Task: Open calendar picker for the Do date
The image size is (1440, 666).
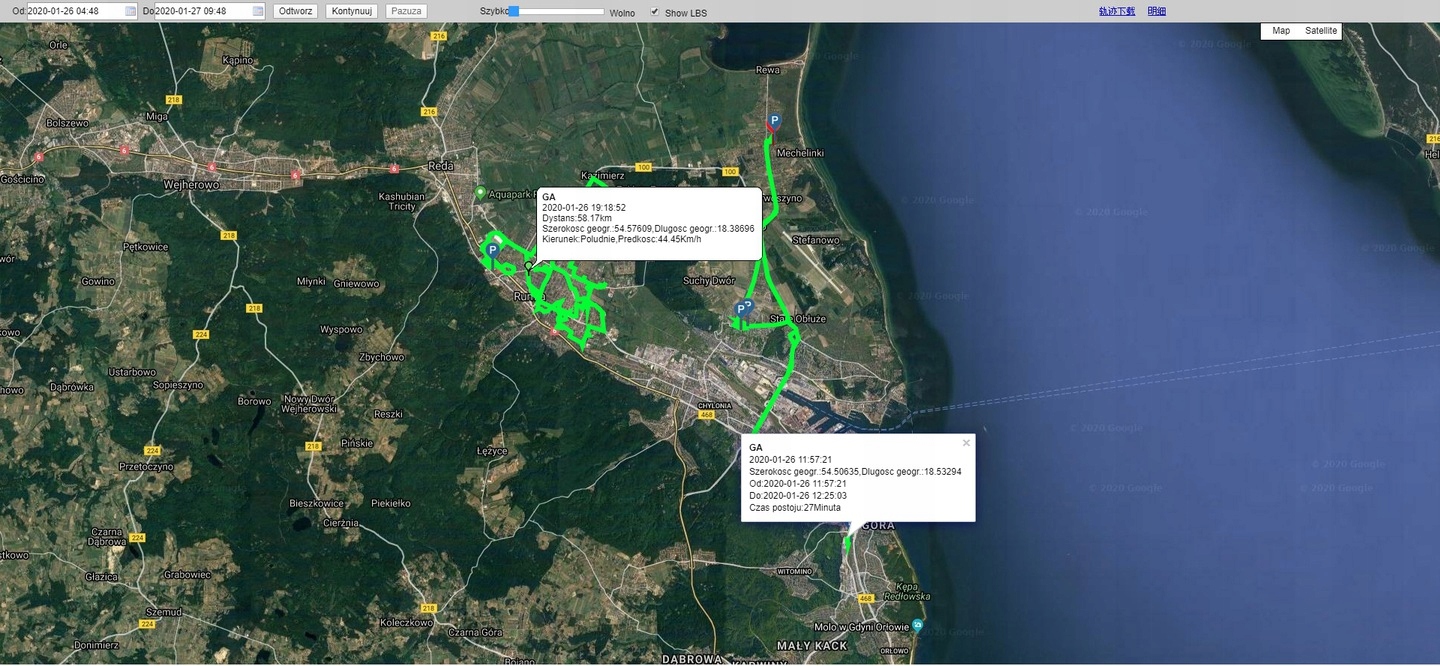Action: tap(258, 11)
